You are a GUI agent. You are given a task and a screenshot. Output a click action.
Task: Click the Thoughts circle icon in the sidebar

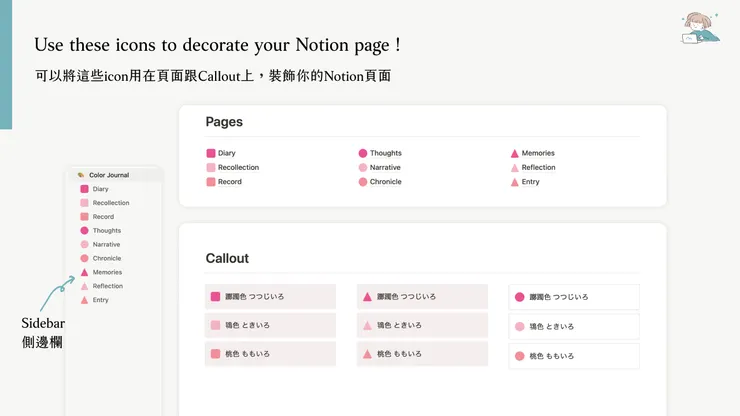pos(84,230)
